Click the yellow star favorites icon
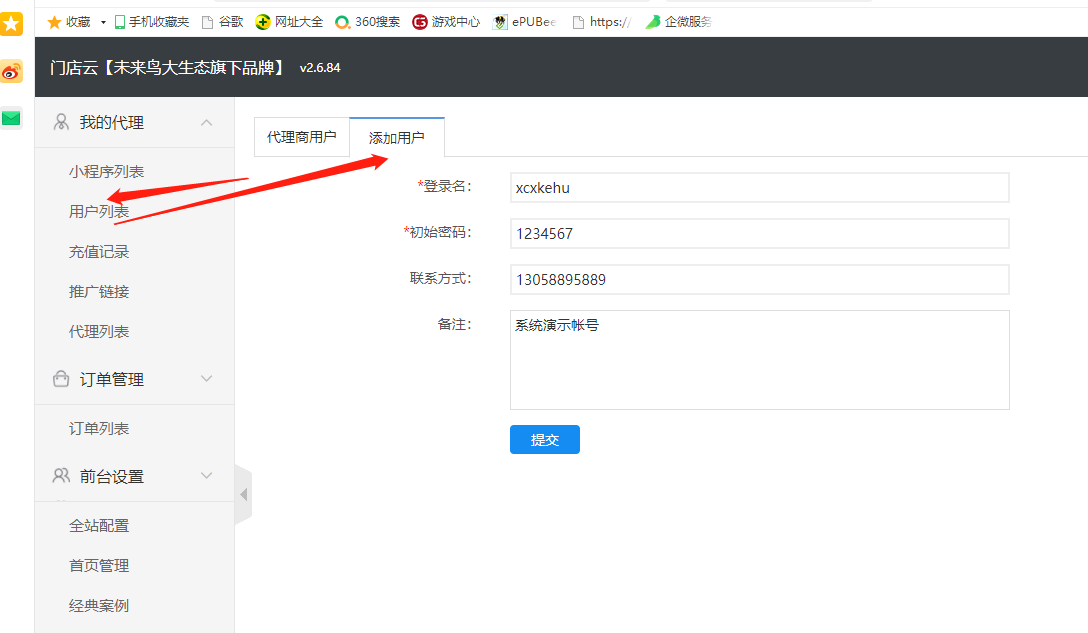Screen dimensions: 1088x633 coord(11,24)
